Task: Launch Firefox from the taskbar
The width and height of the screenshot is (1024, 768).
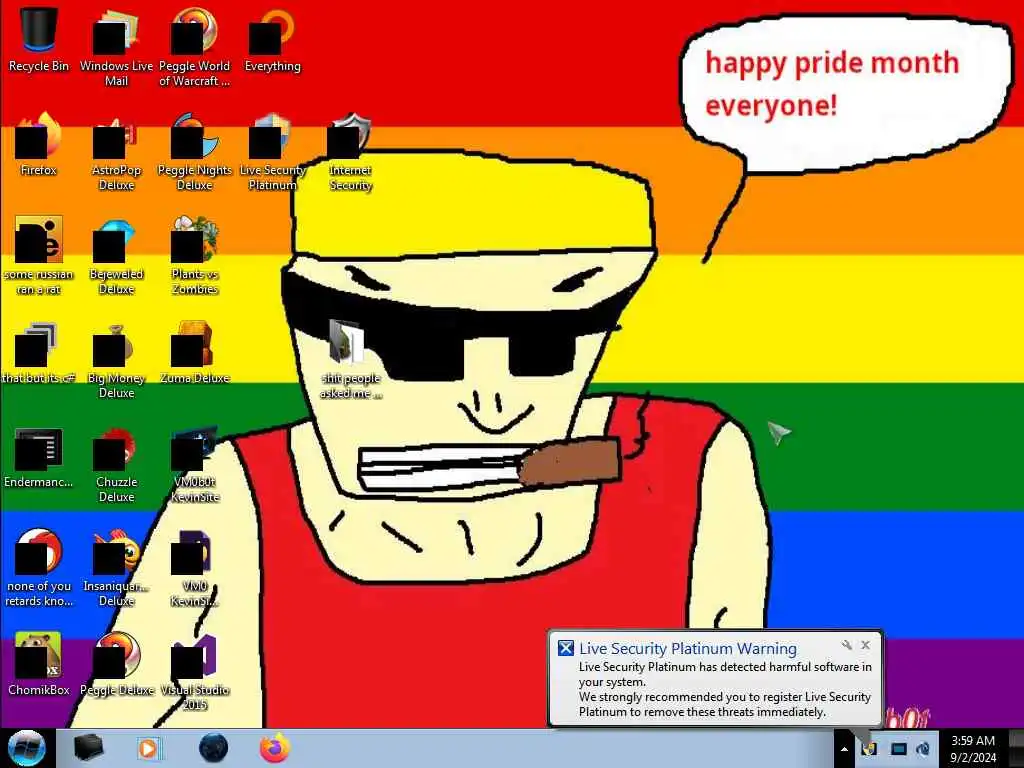Action: 275,748
